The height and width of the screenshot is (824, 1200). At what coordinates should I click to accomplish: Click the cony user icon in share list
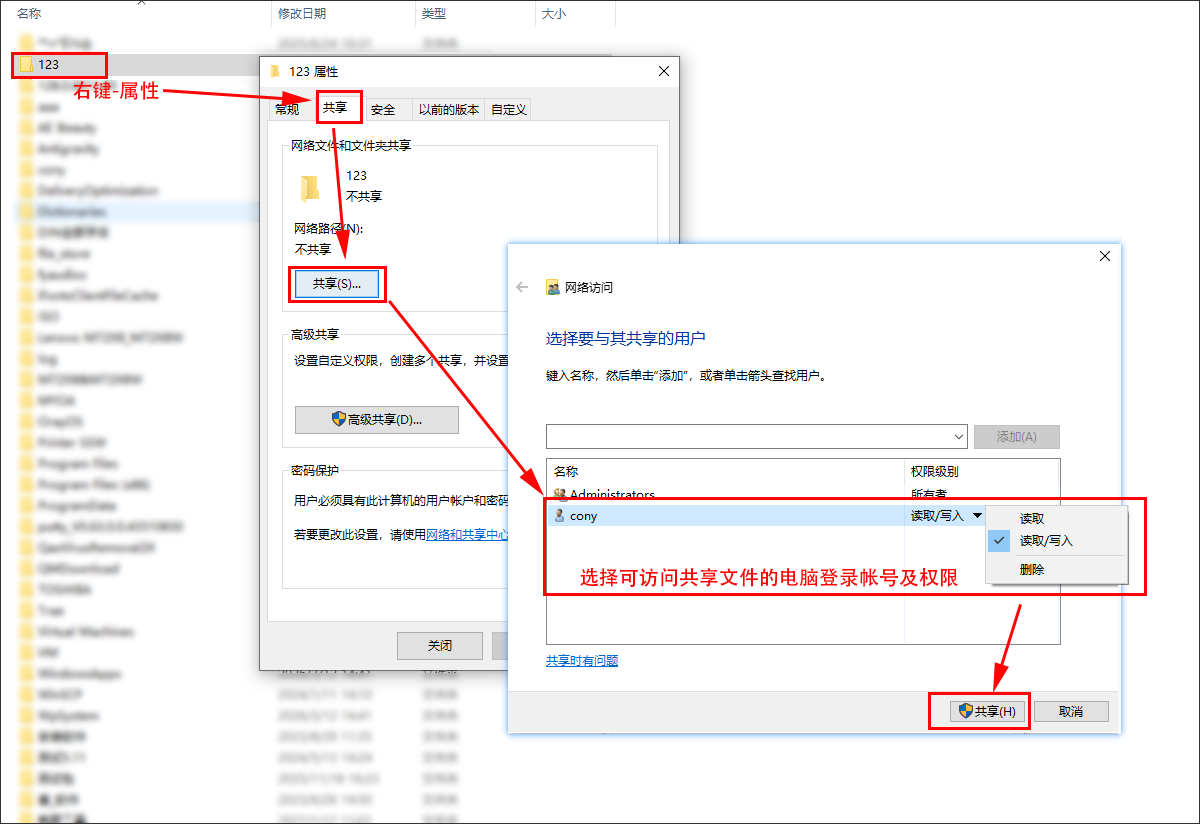click(560, 516)
